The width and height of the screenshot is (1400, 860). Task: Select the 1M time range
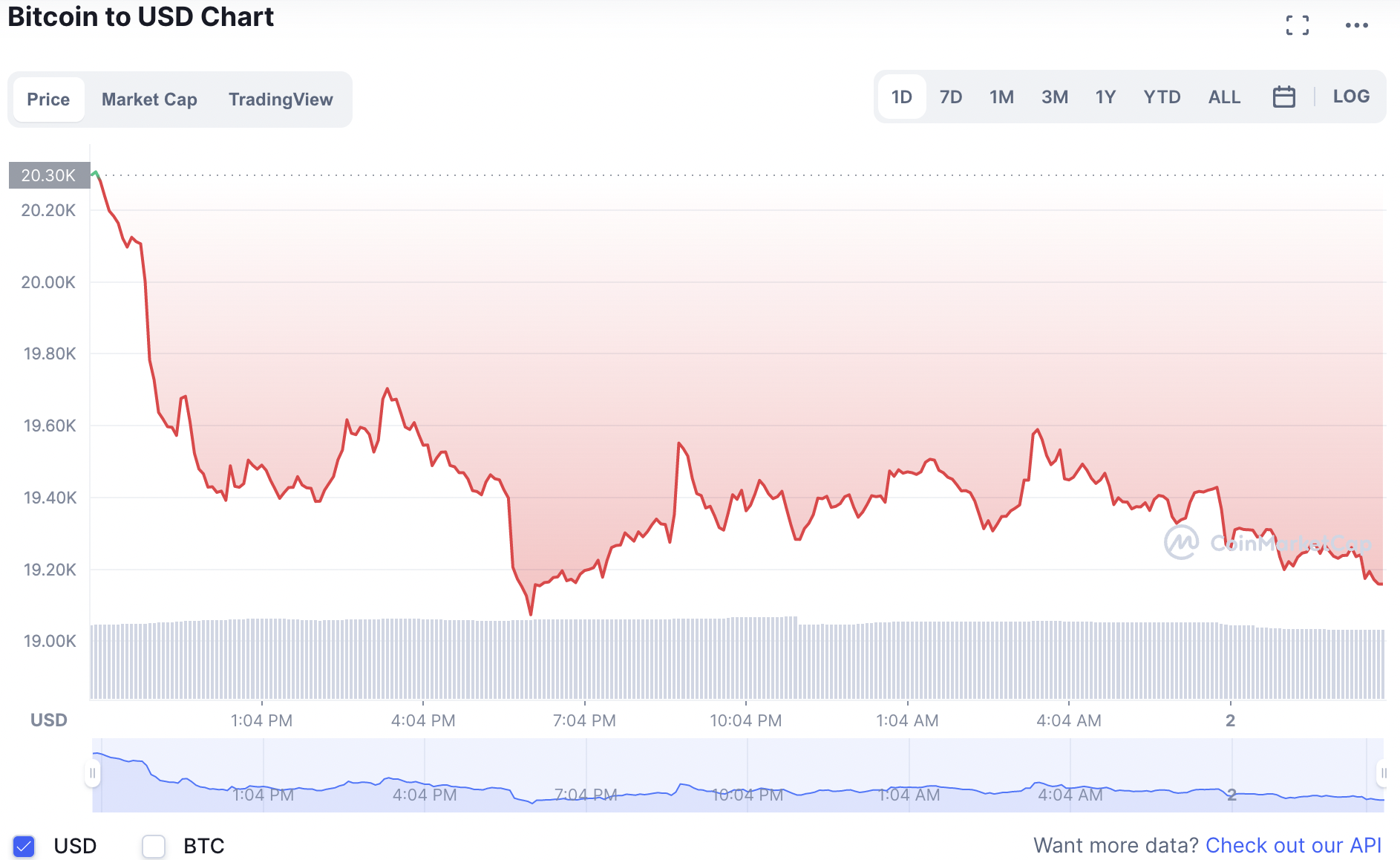point(1001,97)
